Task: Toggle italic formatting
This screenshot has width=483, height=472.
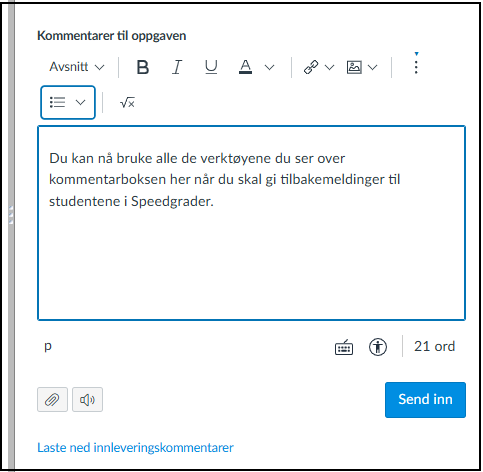Action: tap(177, 67)
